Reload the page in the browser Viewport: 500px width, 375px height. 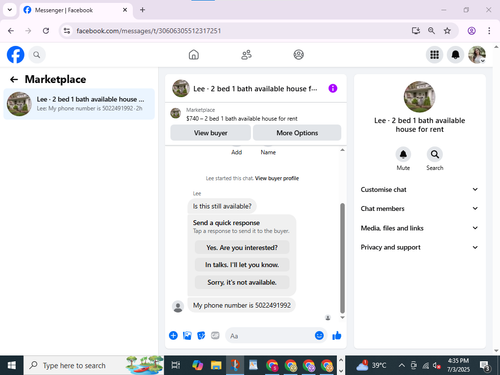tap(46, 31)
